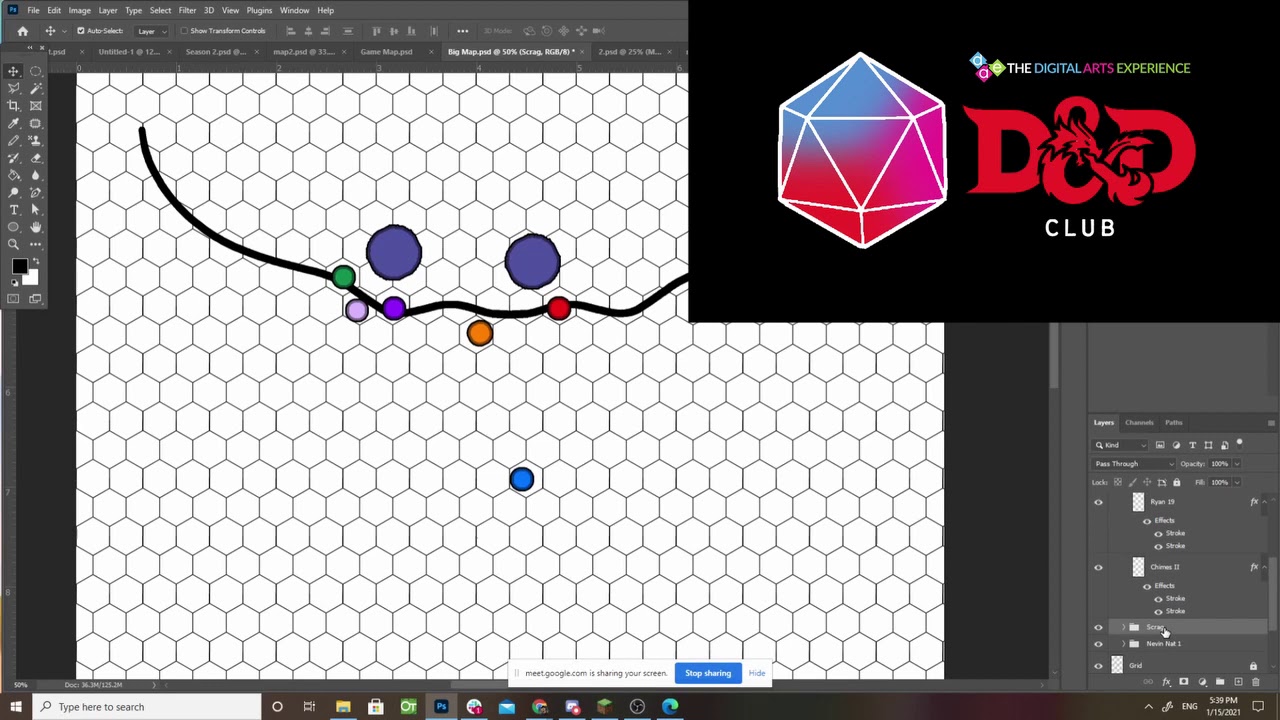The image size is (1280, 720).
Task: Toggle the Auto-Select checkbox
Action: (x=80, y=31)
